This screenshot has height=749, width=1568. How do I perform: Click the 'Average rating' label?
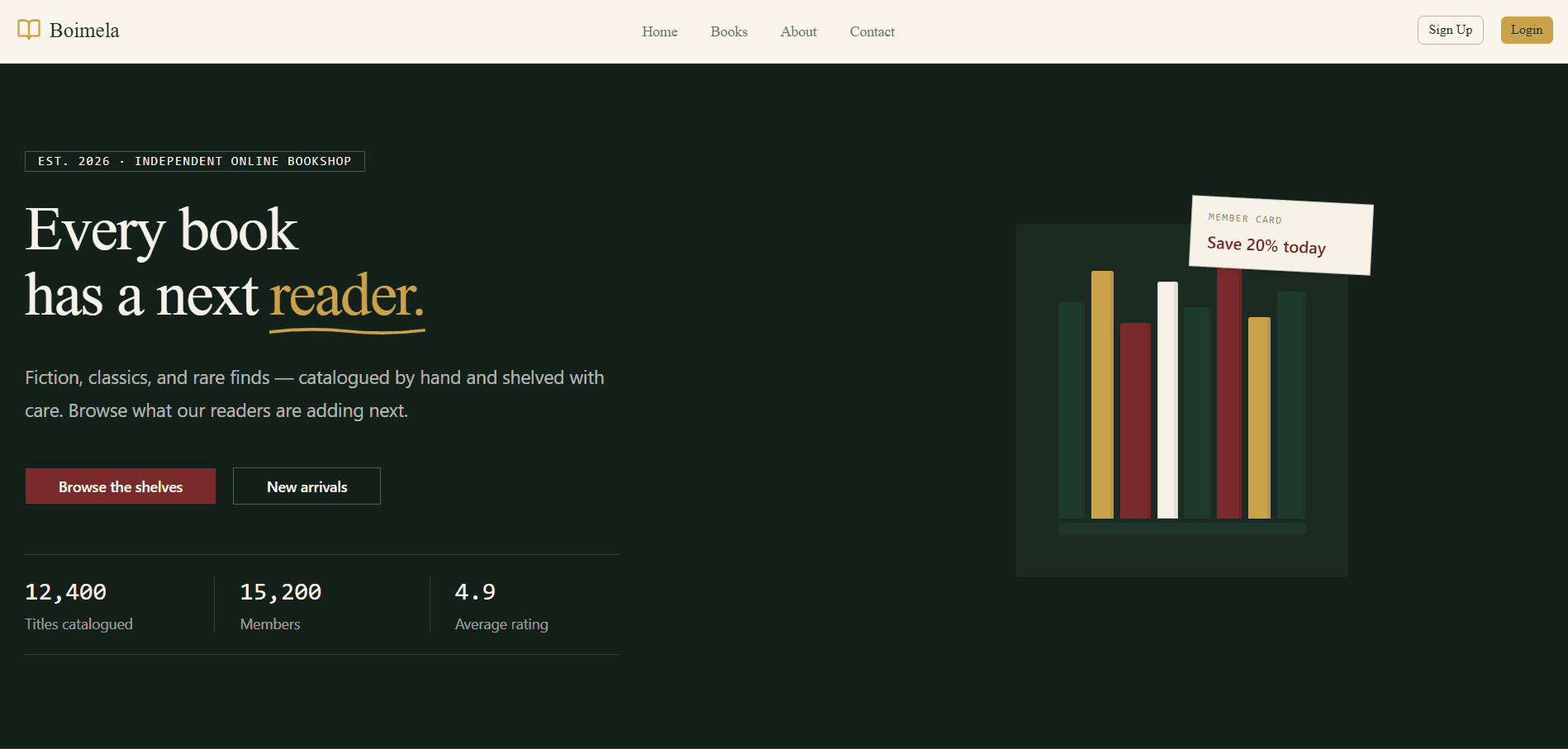click(501, 624)
